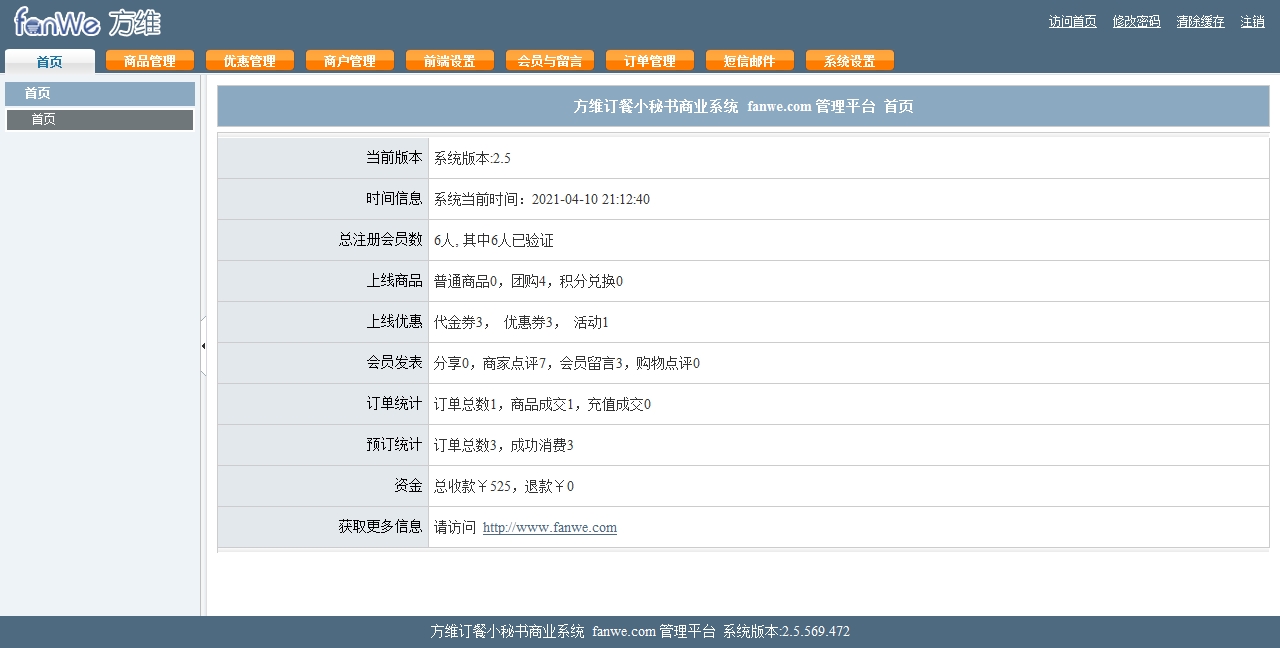Visit the http://www.fanwe.com link
This screenshot has height=648, width=1280.
[550, 527]
